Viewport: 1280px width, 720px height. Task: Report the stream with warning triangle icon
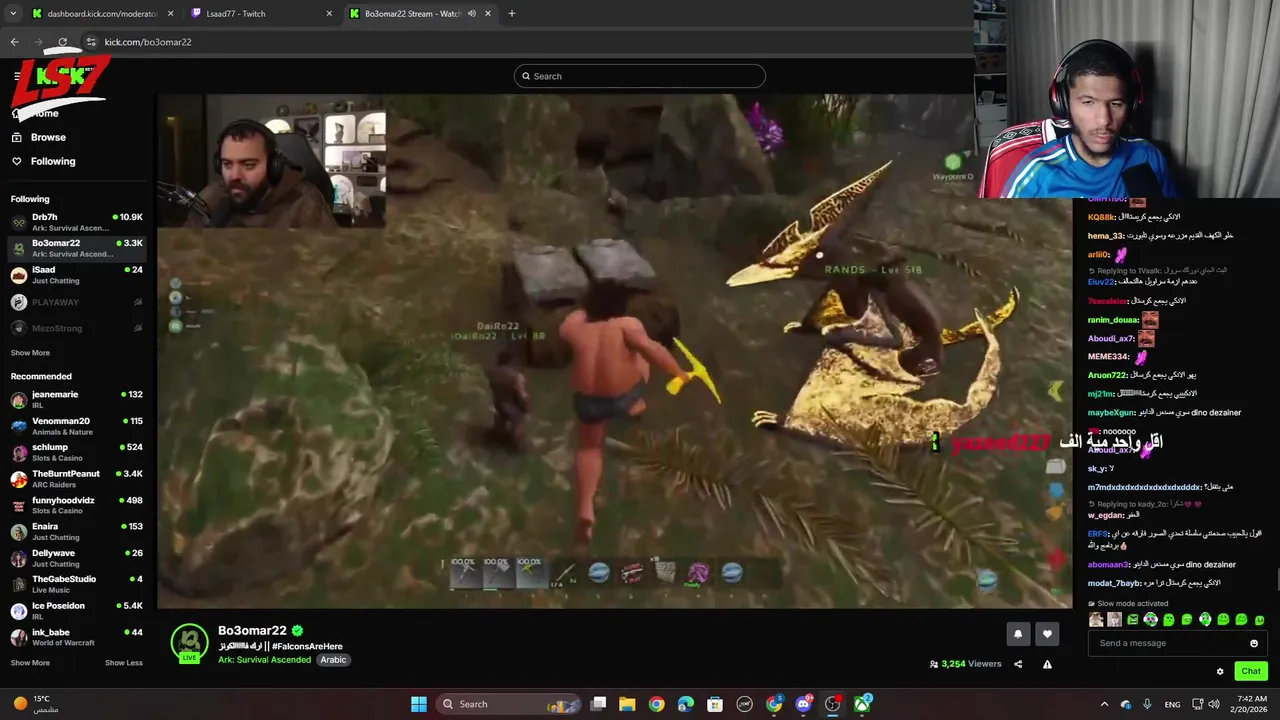click(1047, 664)
